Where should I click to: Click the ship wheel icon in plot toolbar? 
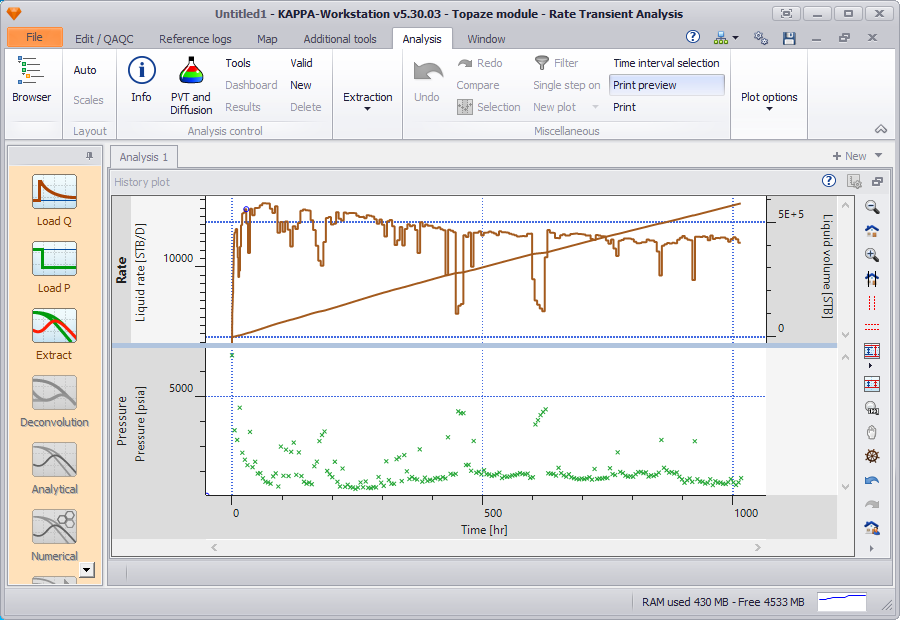872,456
